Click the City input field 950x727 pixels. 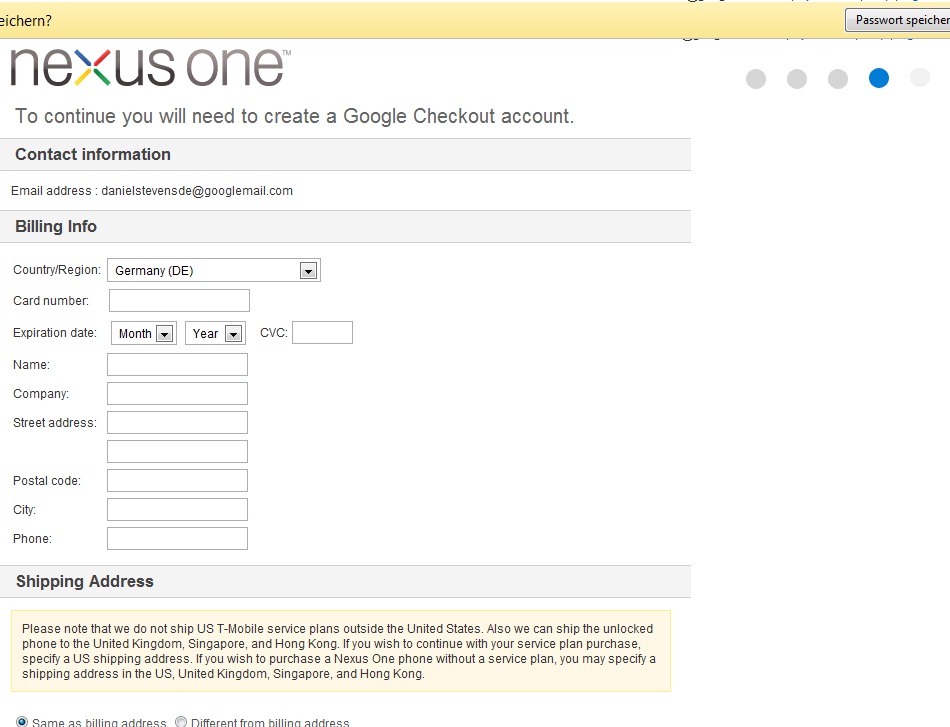coord(178,510)
